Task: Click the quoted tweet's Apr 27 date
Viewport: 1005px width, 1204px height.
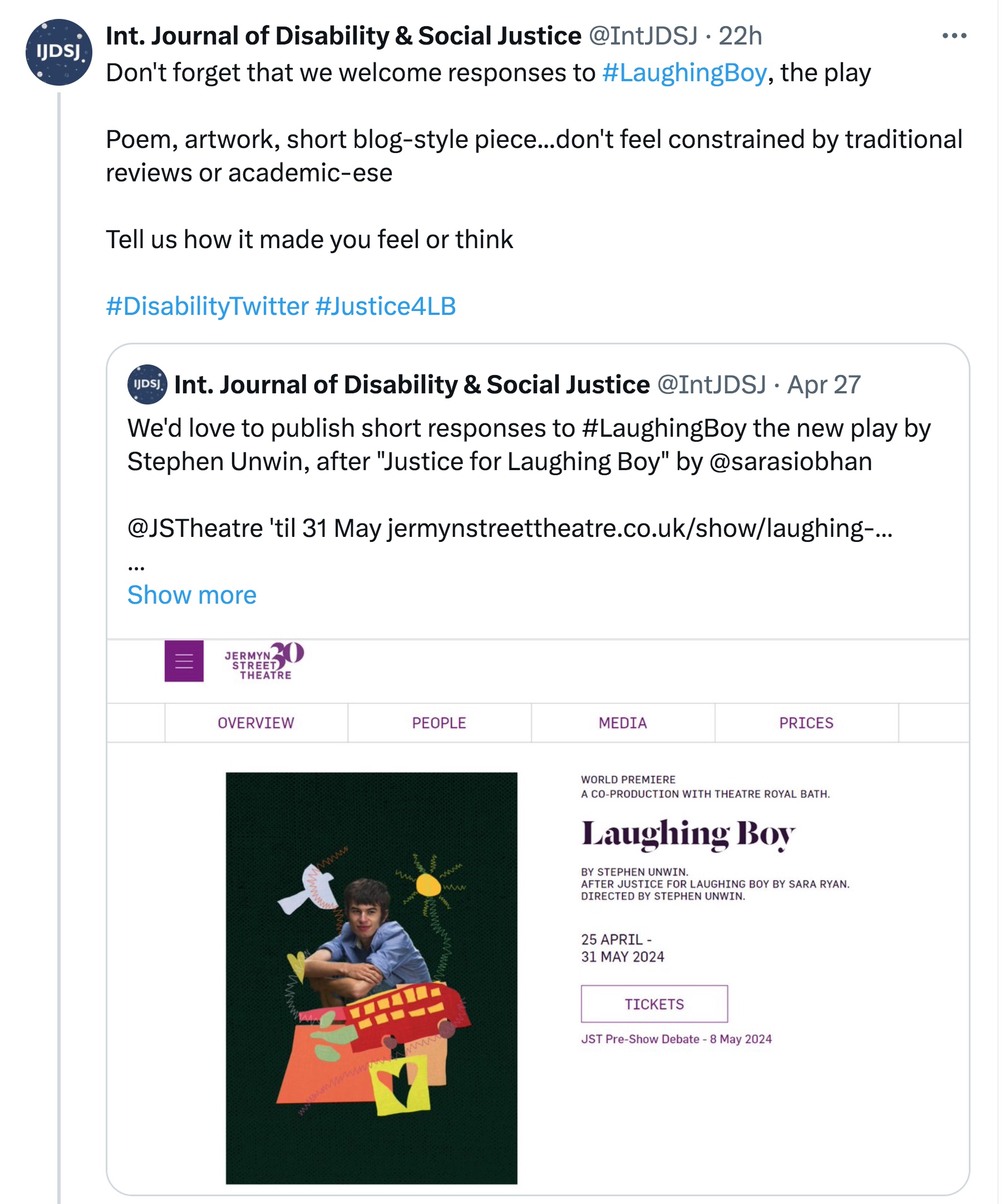Action: pyautogui.click(x=823, y=384)
